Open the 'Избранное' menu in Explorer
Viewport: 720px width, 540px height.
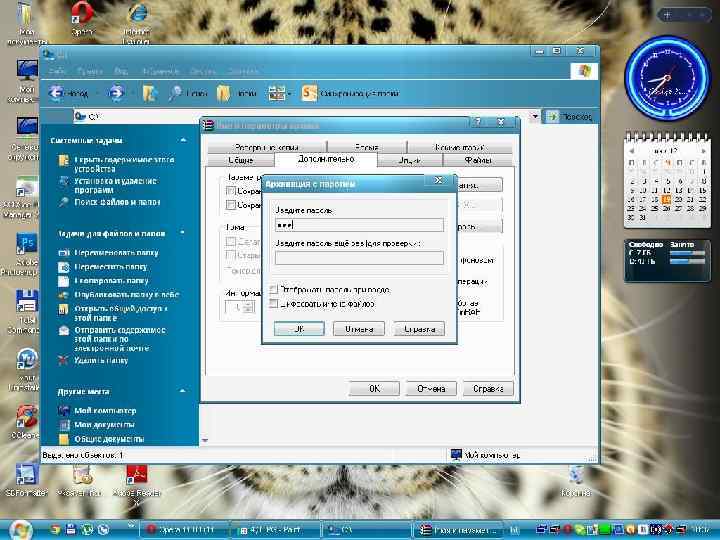[x=160, y=71]
